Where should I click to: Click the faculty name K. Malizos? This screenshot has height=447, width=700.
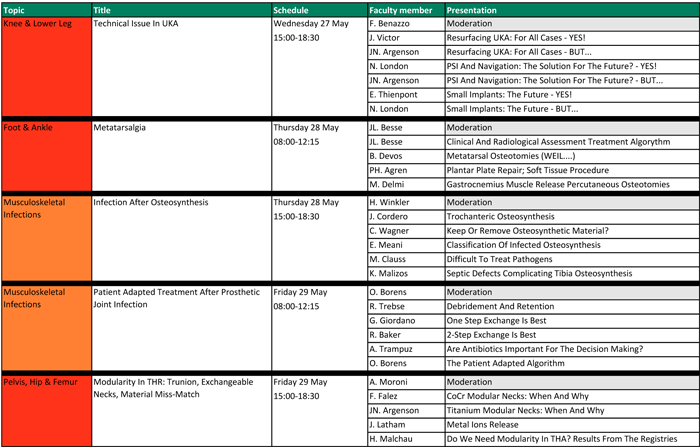[x=388, y=274]
